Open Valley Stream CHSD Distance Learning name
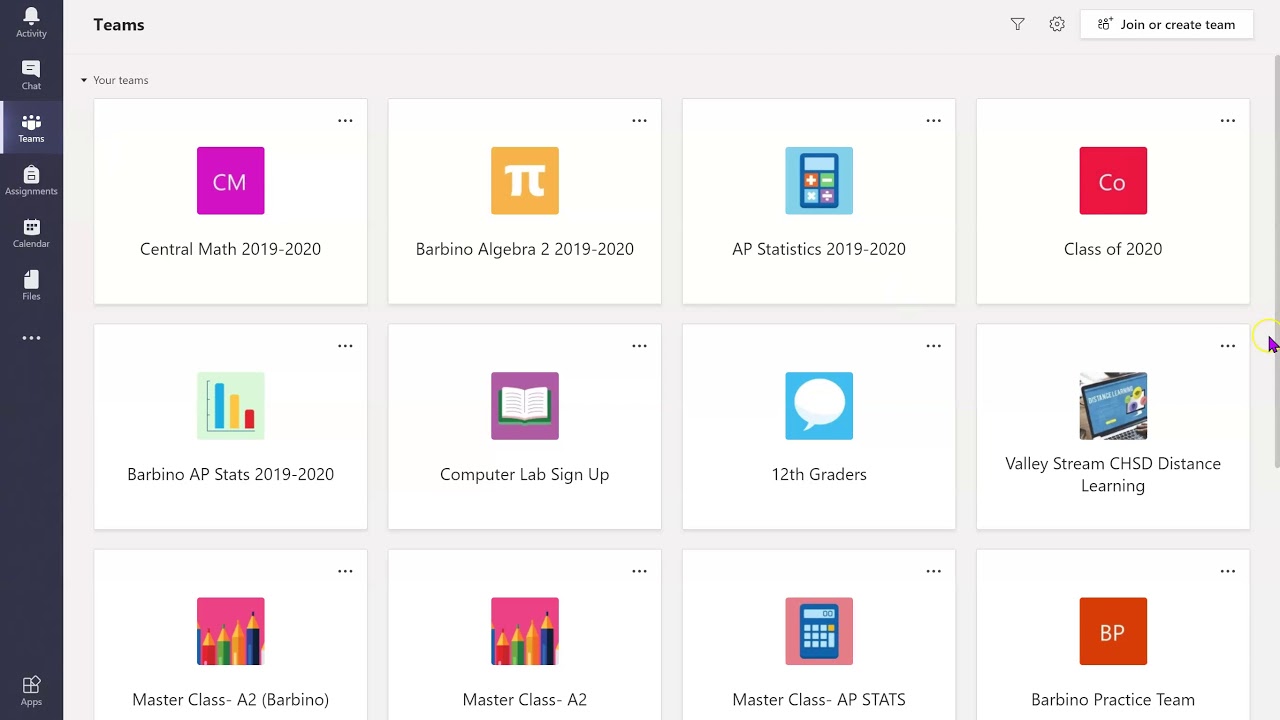1280x720 pixels. pyautogui.click(x=1113, y=475)
